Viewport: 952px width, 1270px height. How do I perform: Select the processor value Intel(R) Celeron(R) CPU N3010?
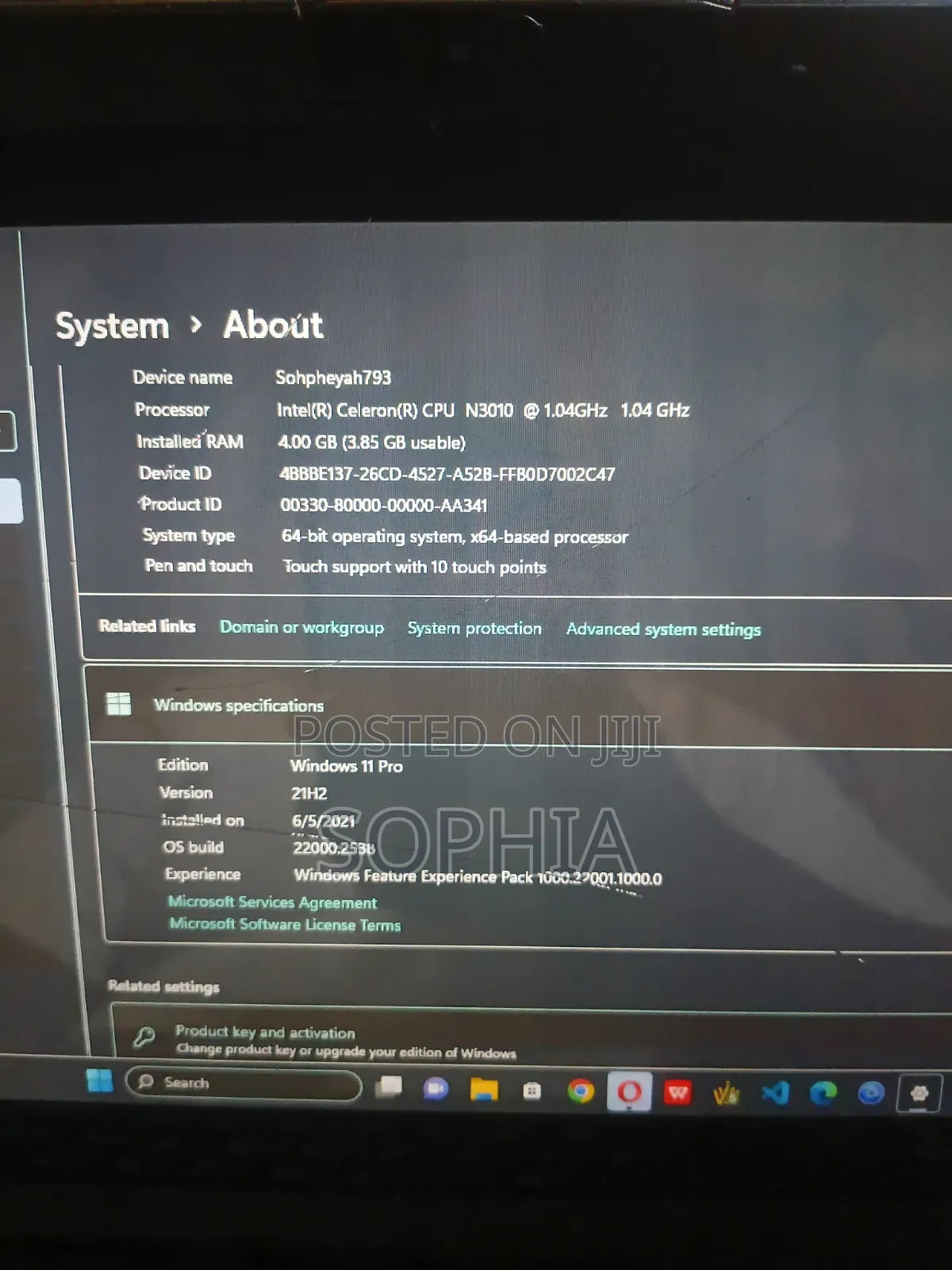click(395, 410)
